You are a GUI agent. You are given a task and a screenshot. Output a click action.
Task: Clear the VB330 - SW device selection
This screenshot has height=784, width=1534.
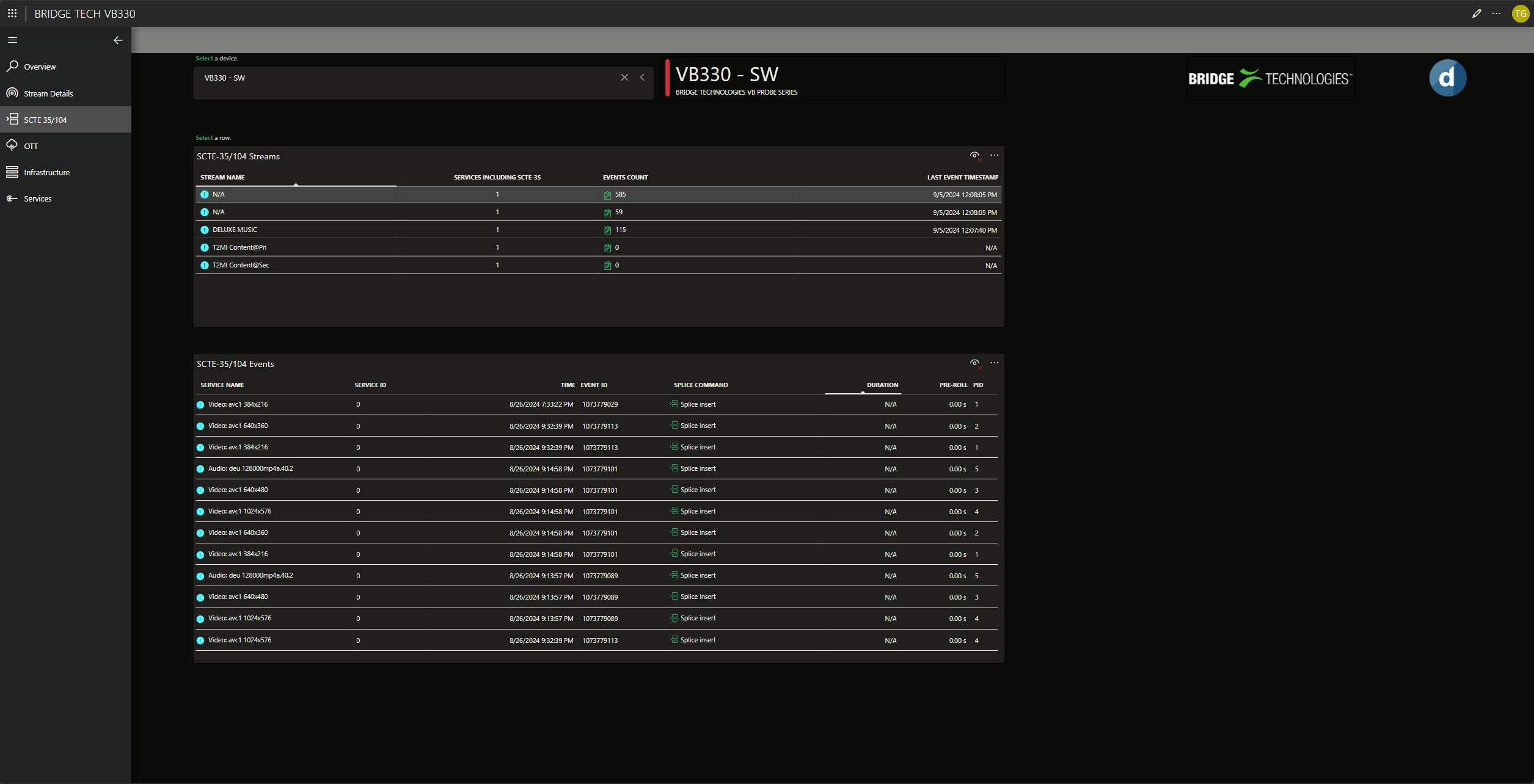tap(624, 78)
